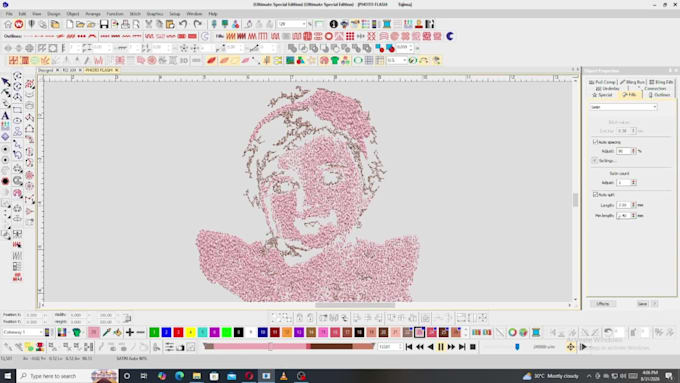Viewport: 680px width, 383px height.
Task: Click the red circular W icon
Action: point(19,24)
